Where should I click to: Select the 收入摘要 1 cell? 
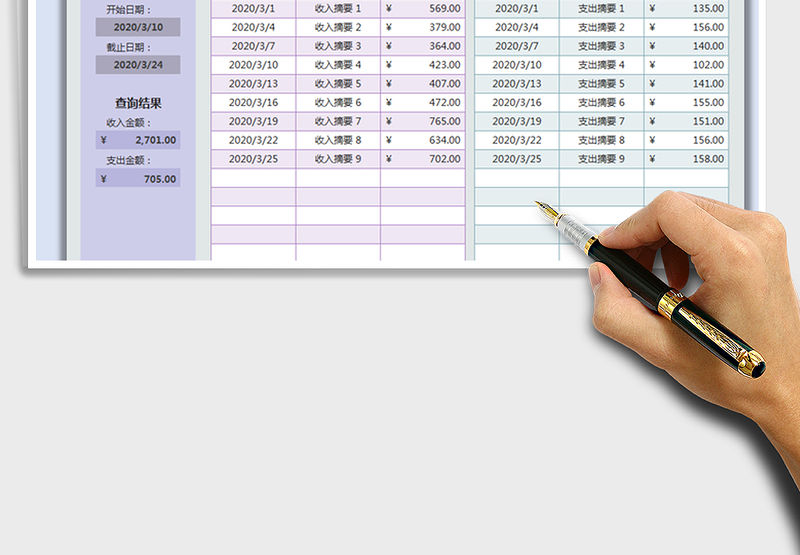pyautogui.click(x=338, y=8)
